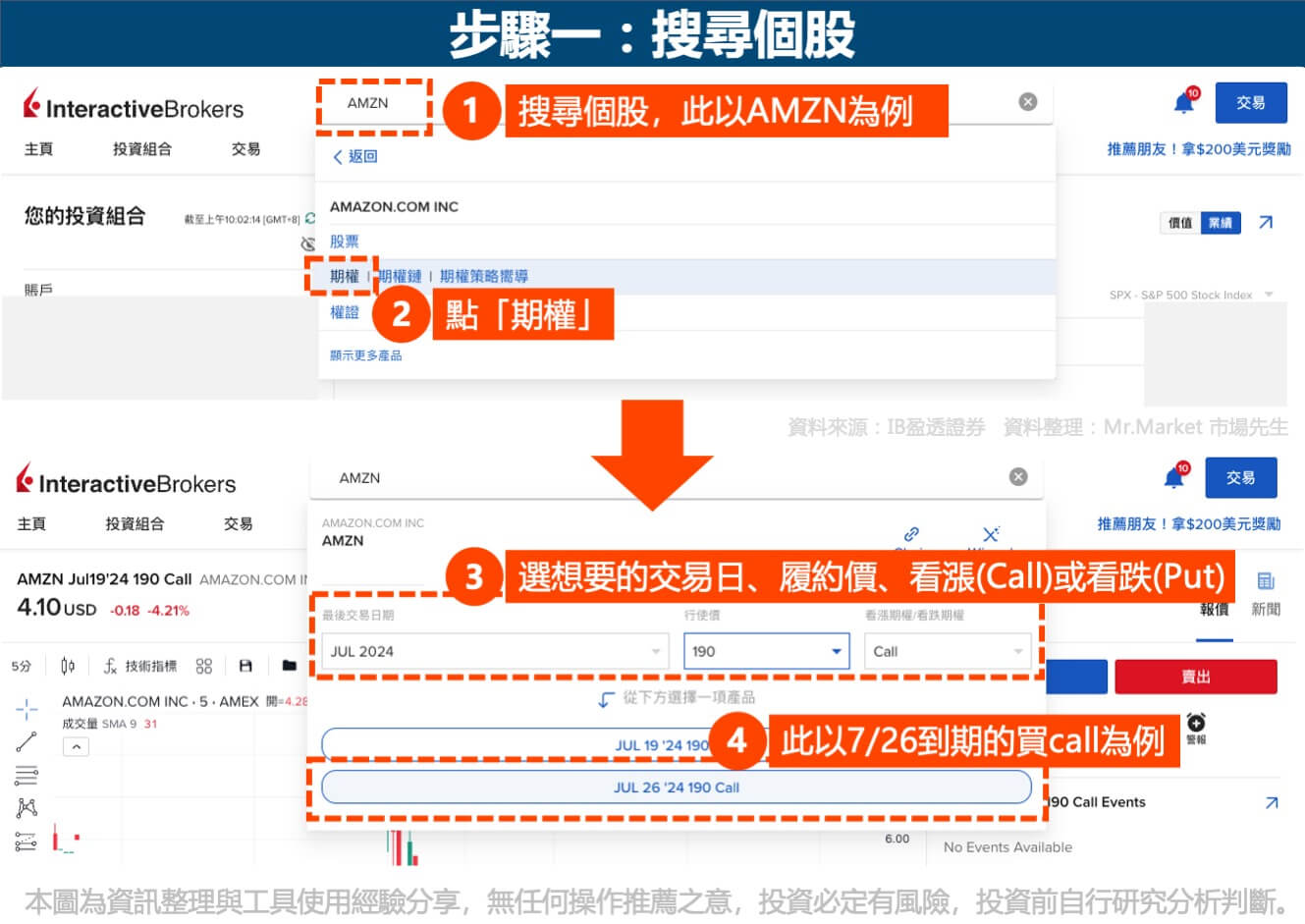Click blue 交易 button in lower screenshot

[1241, 477]
